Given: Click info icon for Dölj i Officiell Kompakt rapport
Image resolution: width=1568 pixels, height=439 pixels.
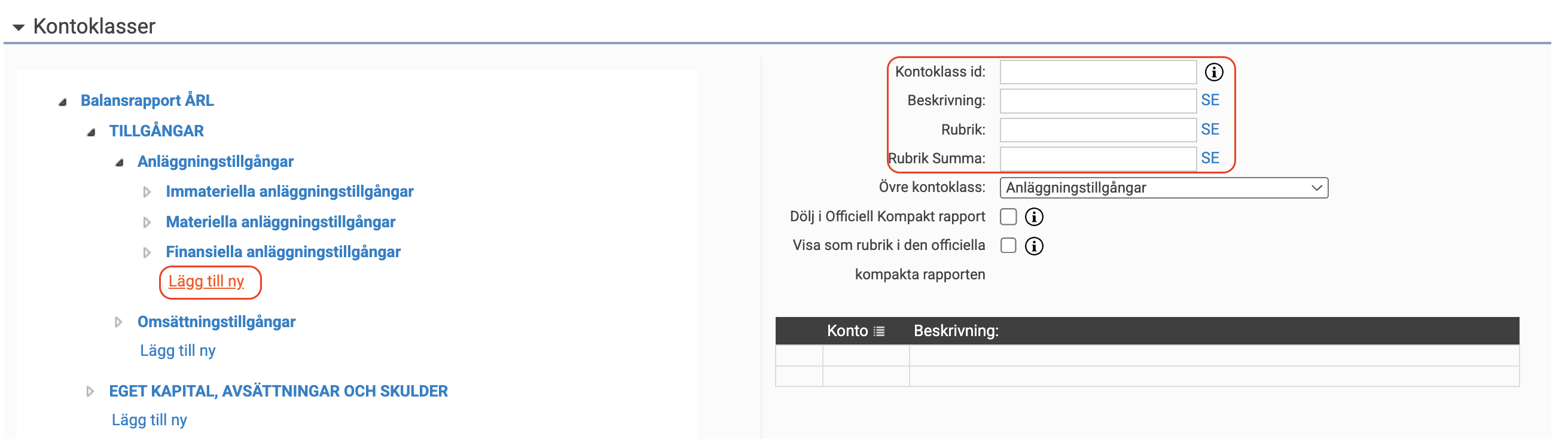Looking at the screenshot, I should click(x=1033, y=217).
